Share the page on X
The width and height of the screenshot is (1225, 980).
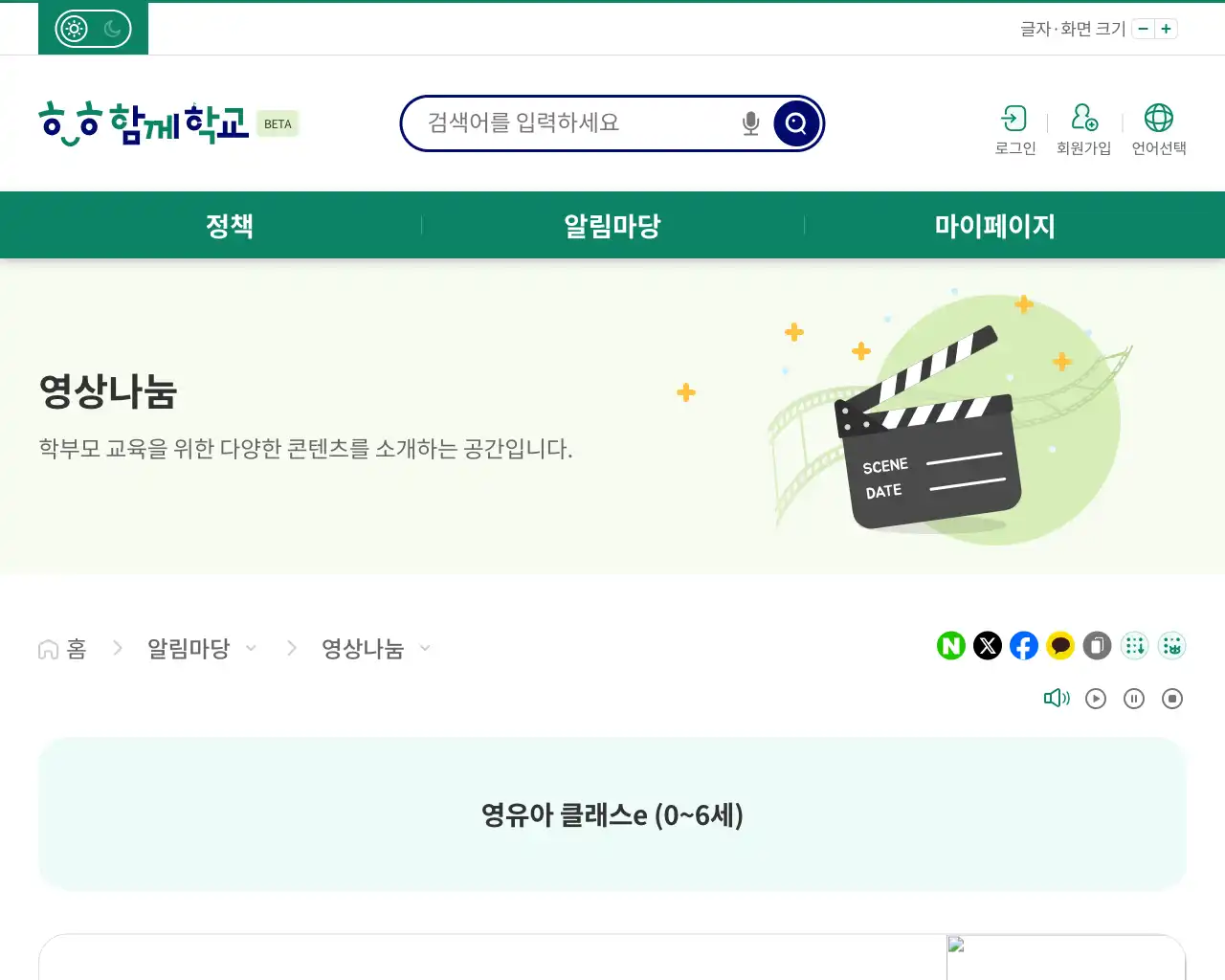coord(987,646)
